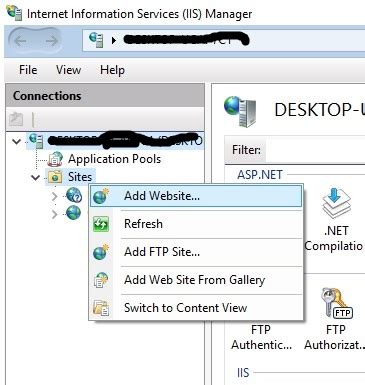The width and height of the screenshot is (365, 385).
Task: Select Application Pools in the tree
Action: 114,159
